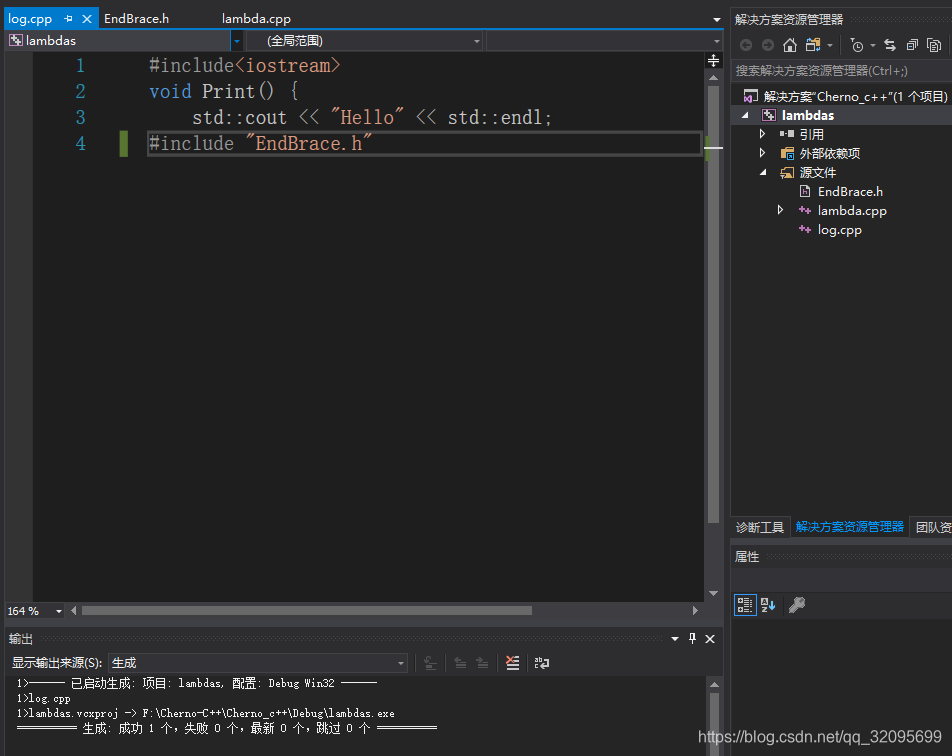Viewport: 952px width, 756px height.
Task: Click the forward arrow in Solution Explorer toolbar
Action: (767, 45)
